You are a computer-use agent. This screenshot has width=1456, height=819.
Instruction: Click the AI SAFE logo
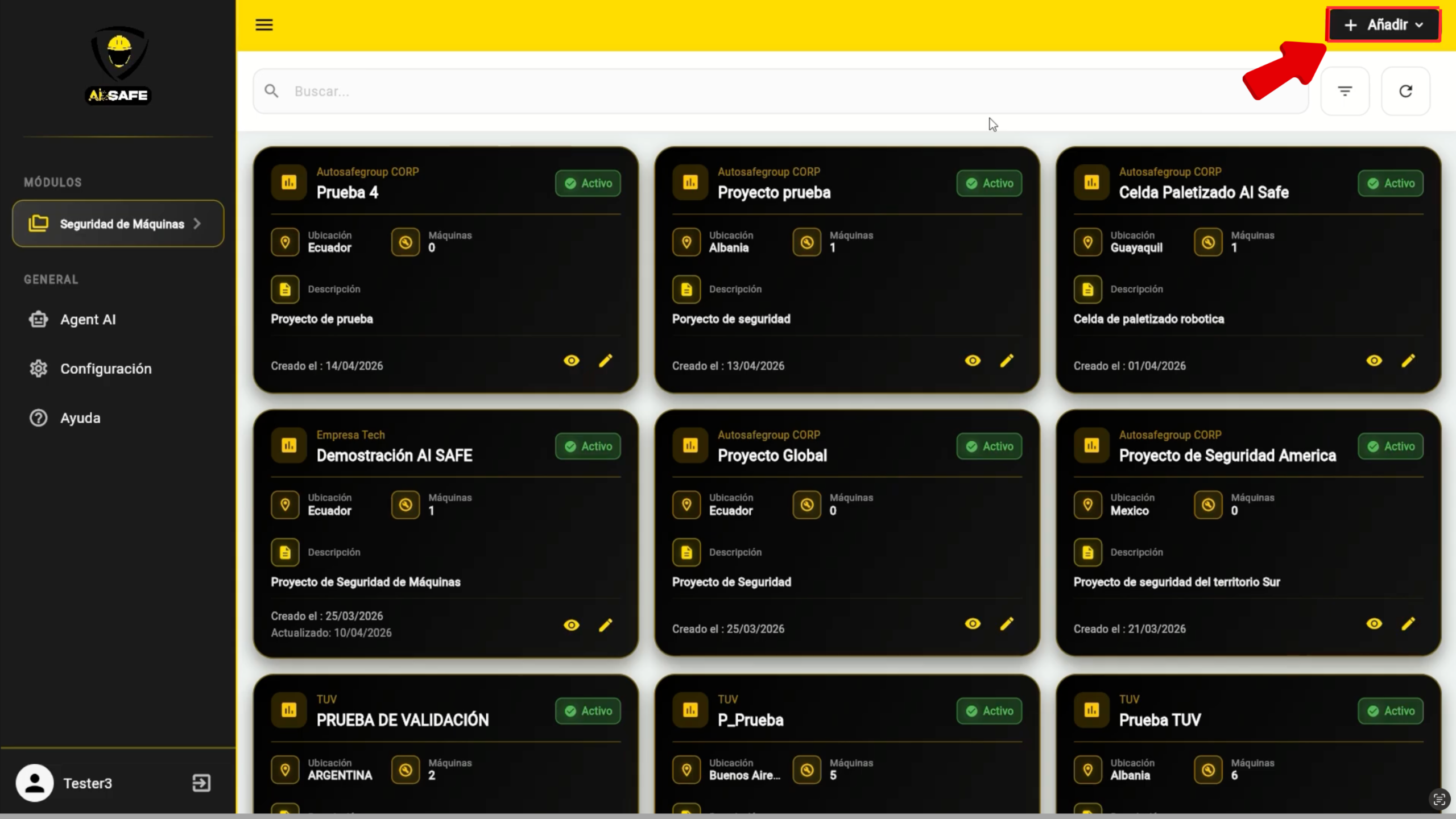coord(119,65)
